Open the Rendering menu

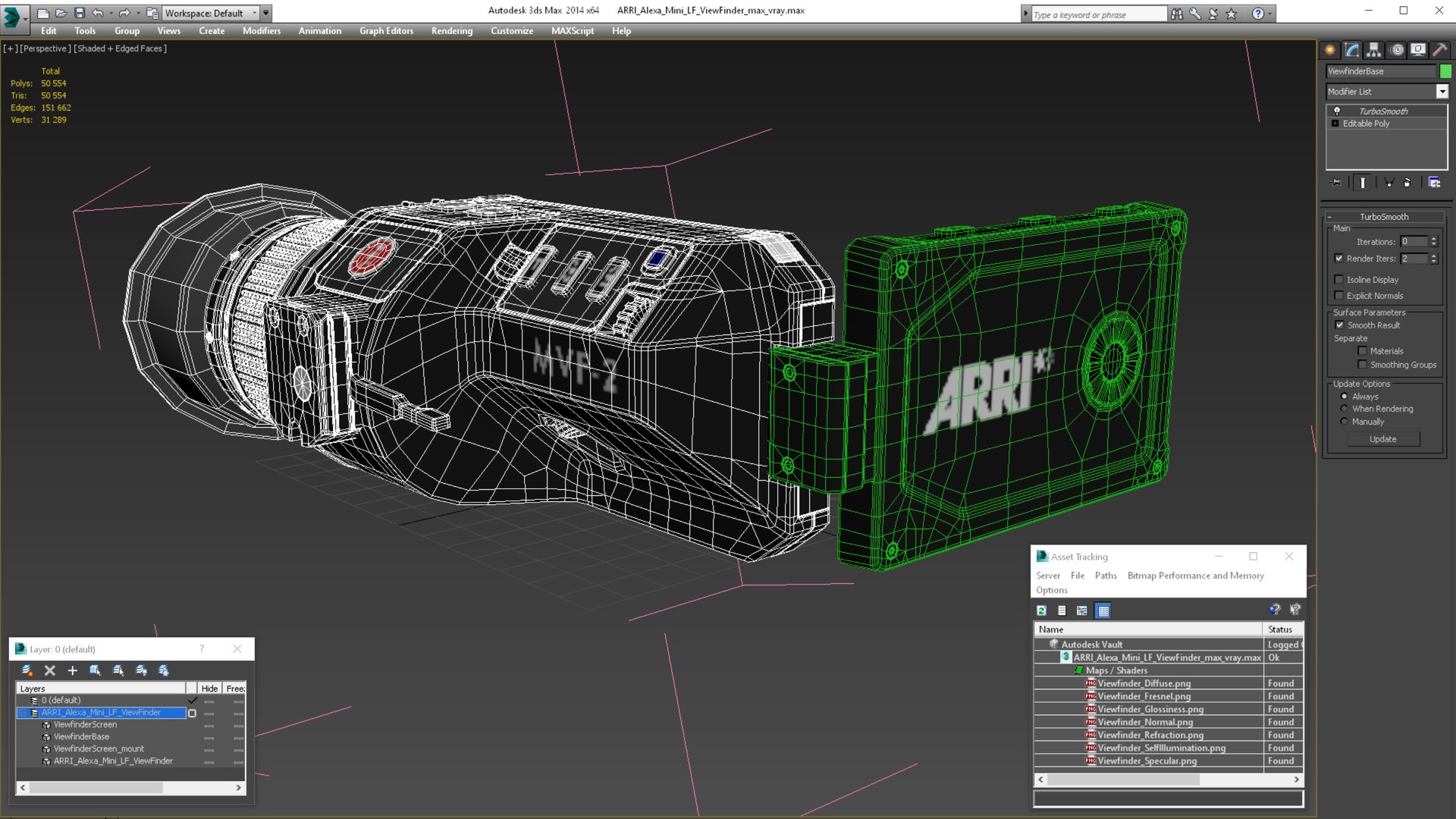[452, 31]
